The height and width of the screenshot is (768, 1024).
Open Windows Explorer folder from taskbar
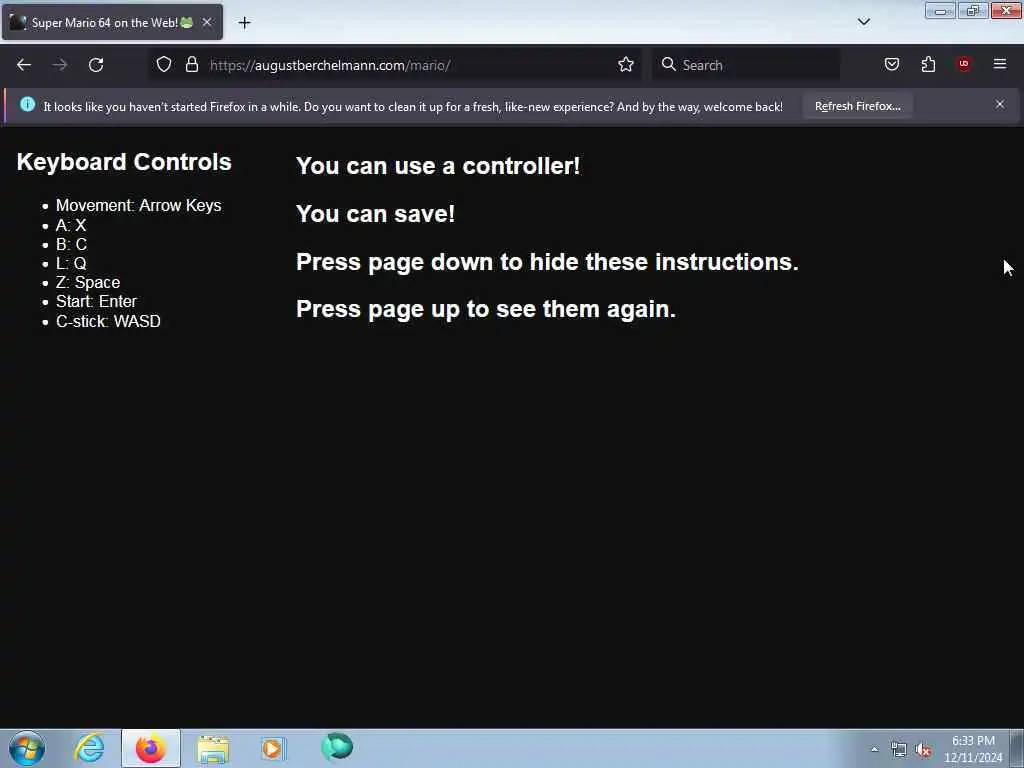(213, 748)
